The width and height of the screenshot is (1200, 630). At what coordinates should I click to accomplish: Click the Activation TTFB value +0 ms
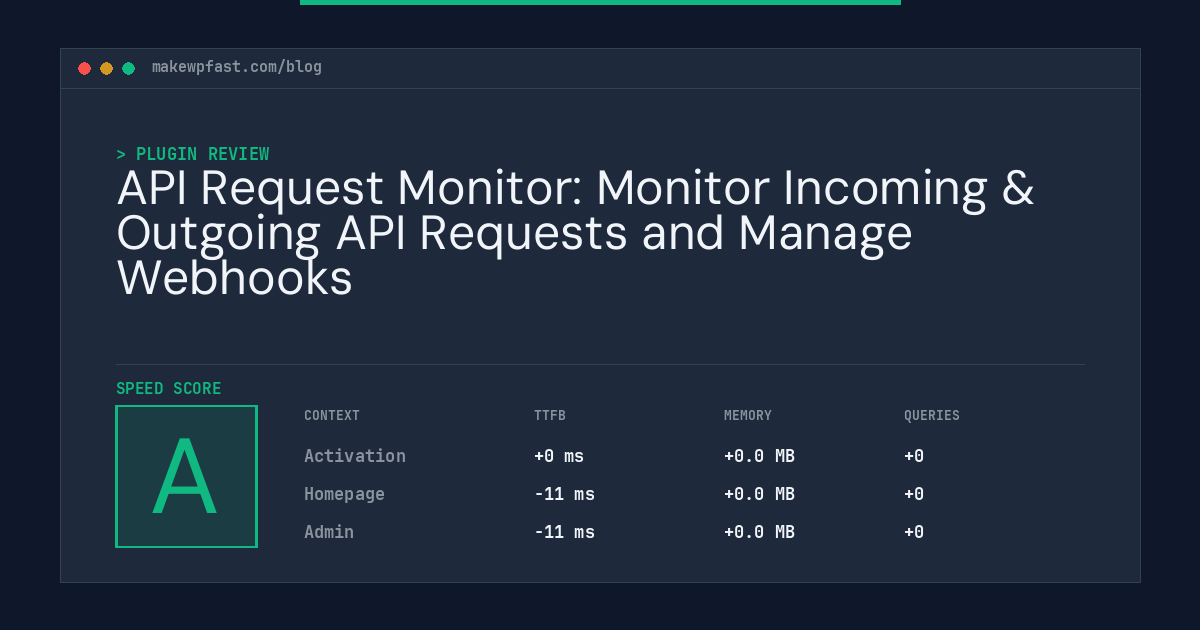pyautogui.click(x=559, y=456)
